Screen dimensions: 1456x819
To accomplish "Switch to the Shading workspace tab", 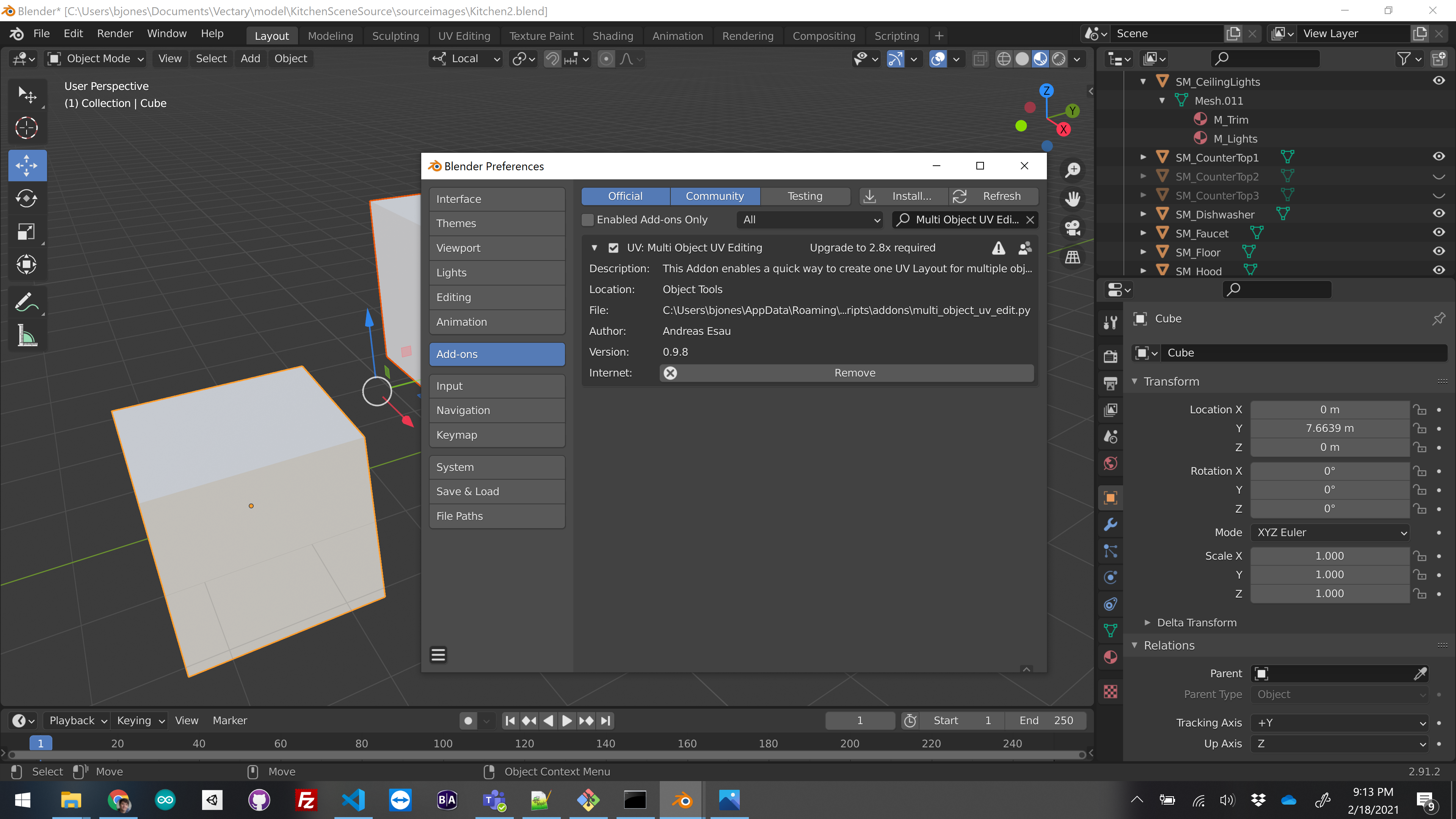I will 612,36.
